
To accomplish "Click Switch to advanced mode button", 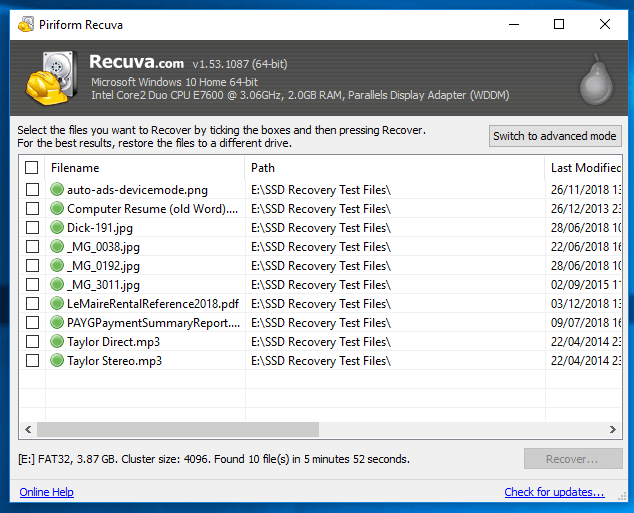I will click(555, 136).
